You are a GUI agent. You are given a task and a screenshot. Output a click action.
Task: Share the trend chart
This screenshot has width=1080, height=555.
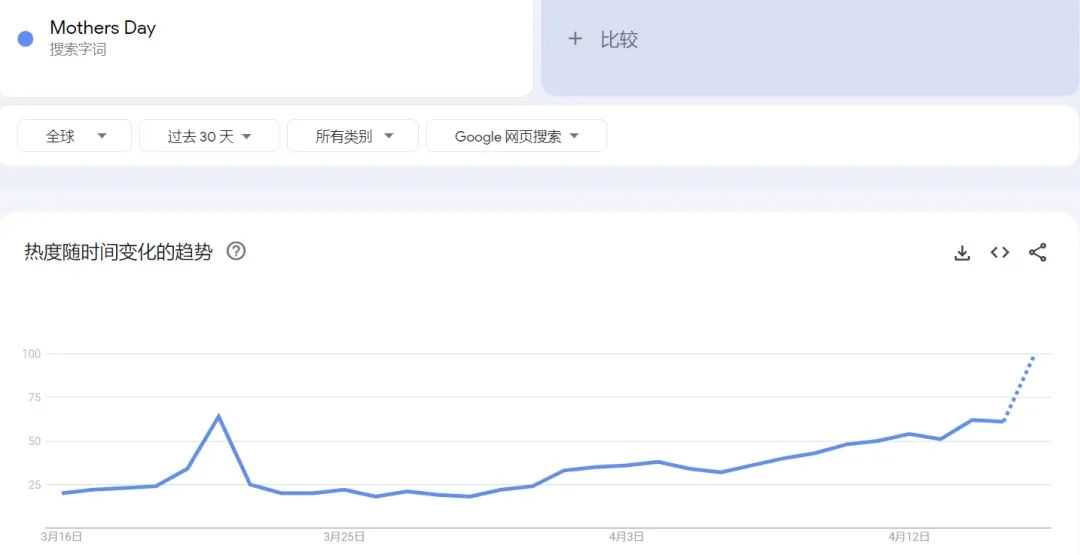pos(1037,252)
